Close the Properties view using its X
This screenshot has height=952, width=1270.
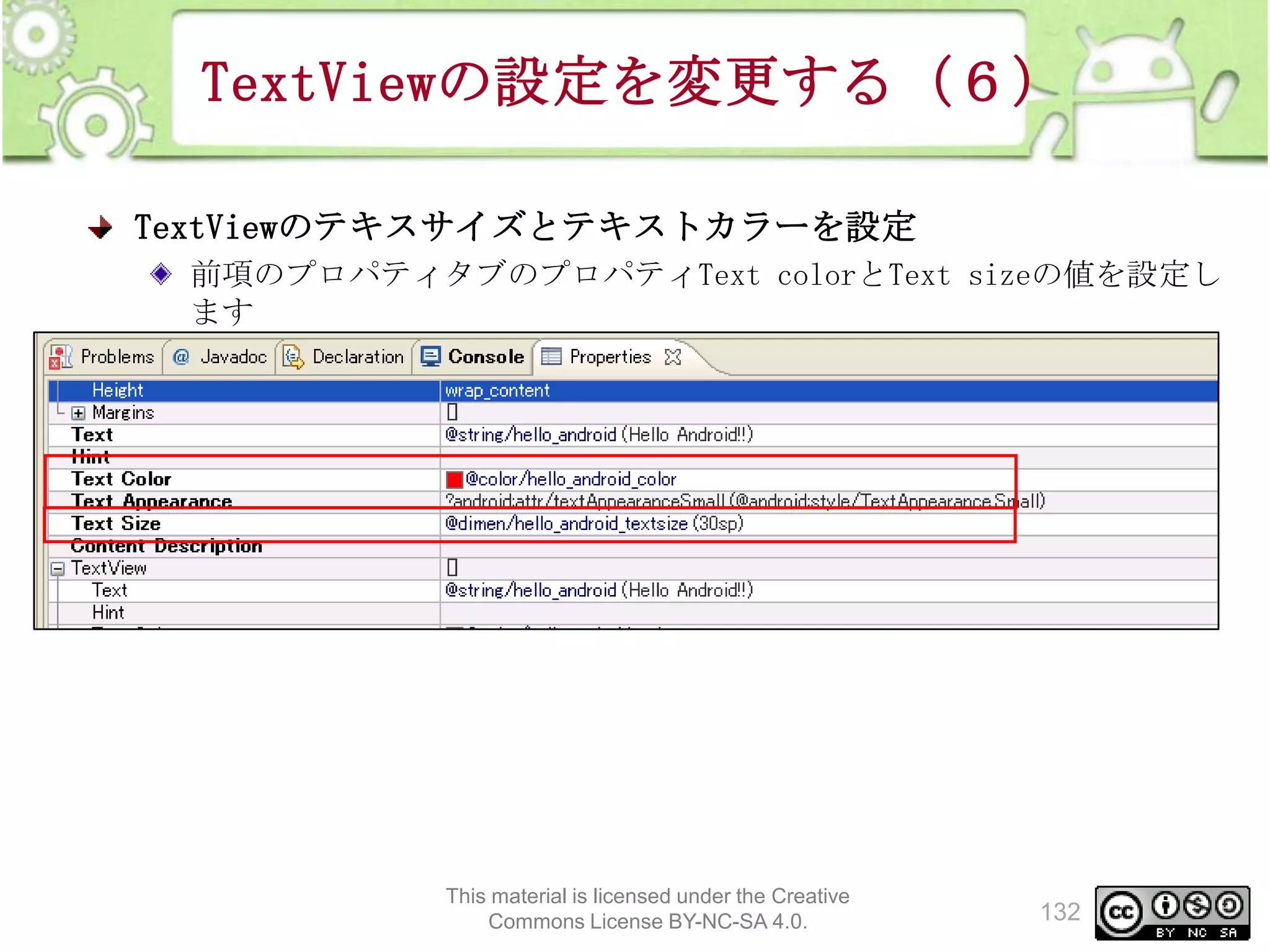(673, 357)
